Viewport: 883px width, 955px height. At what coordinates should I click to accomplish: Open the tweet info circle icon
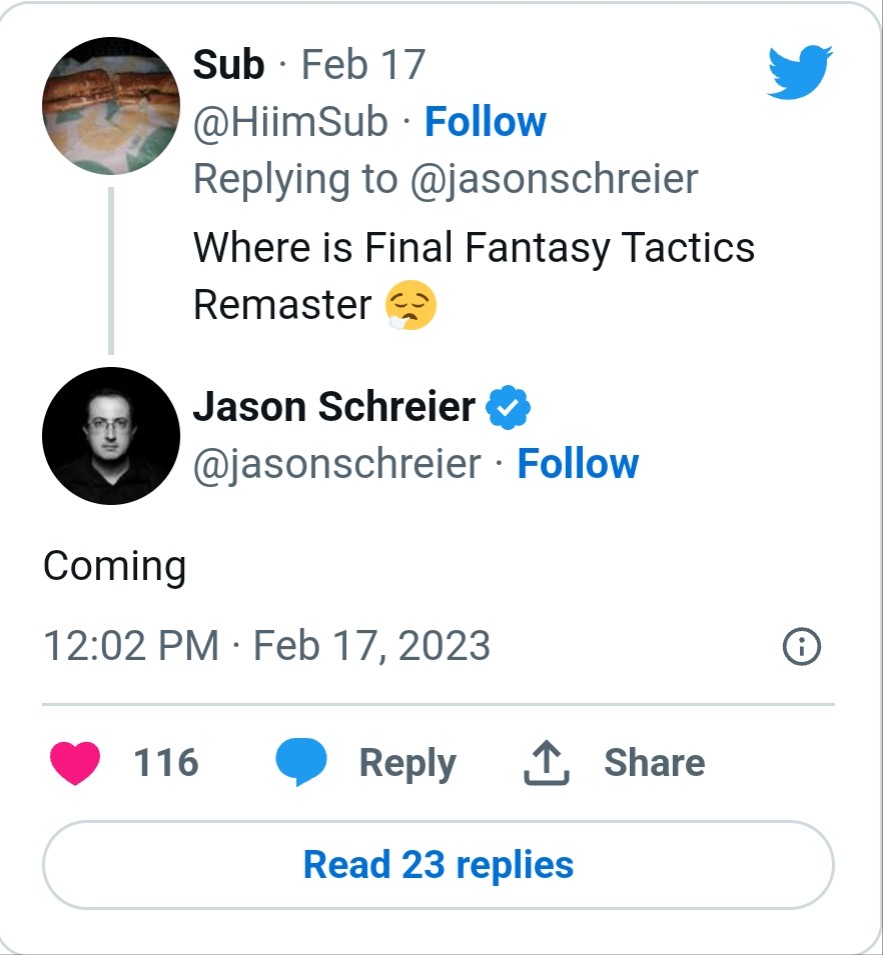[x=801, y=646]
